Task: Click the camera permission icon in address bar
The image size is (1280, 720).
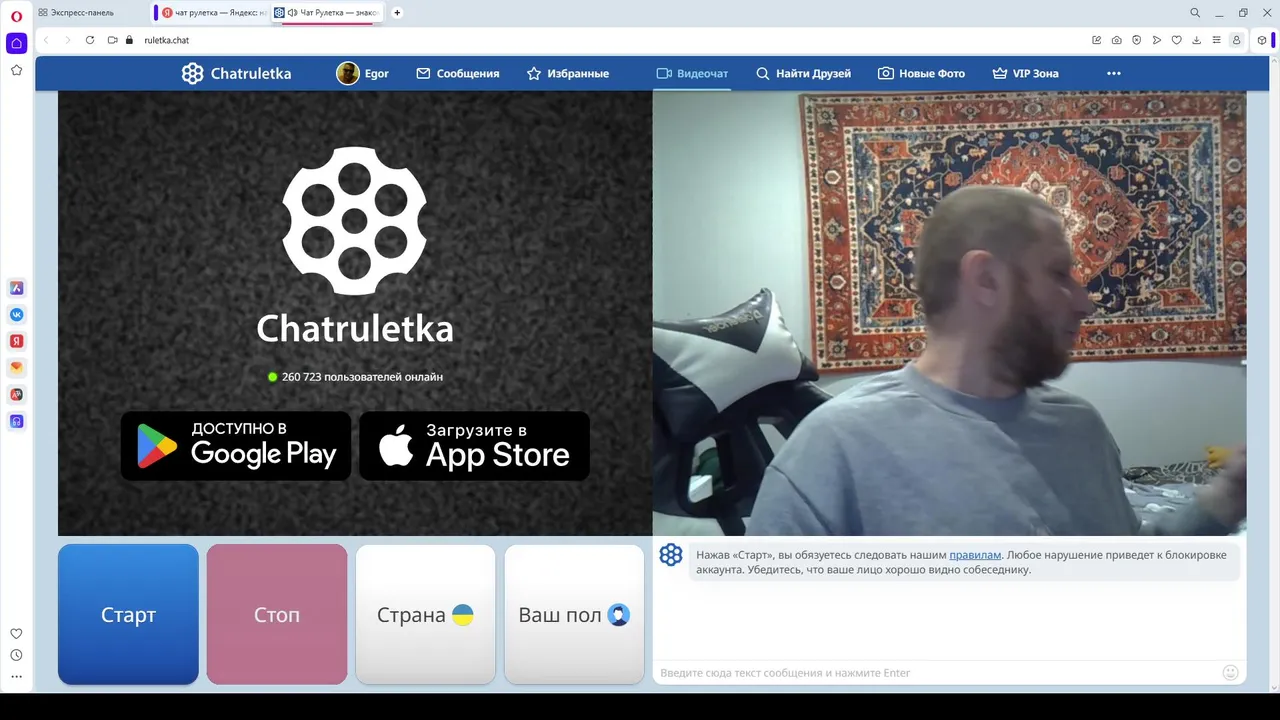Action: pyautogui.click(x=113, y=40)
